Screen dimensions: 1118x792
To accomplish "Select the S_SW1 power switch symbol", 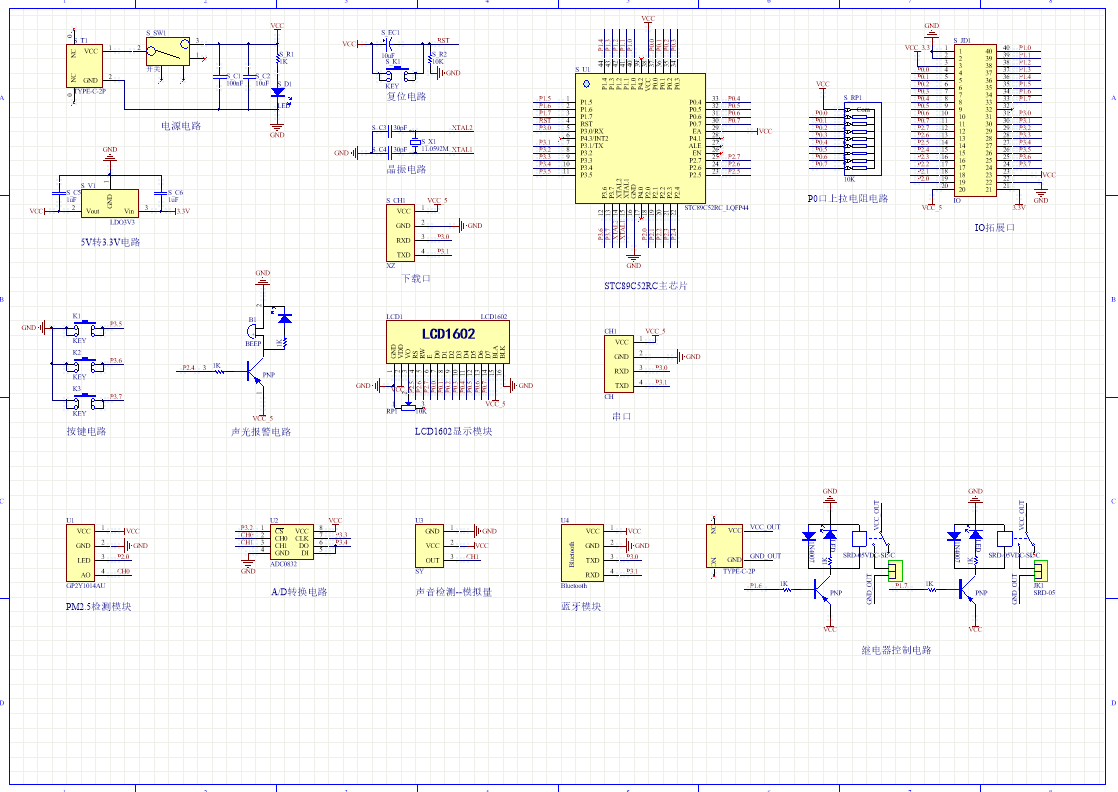I will pos(168,51).
